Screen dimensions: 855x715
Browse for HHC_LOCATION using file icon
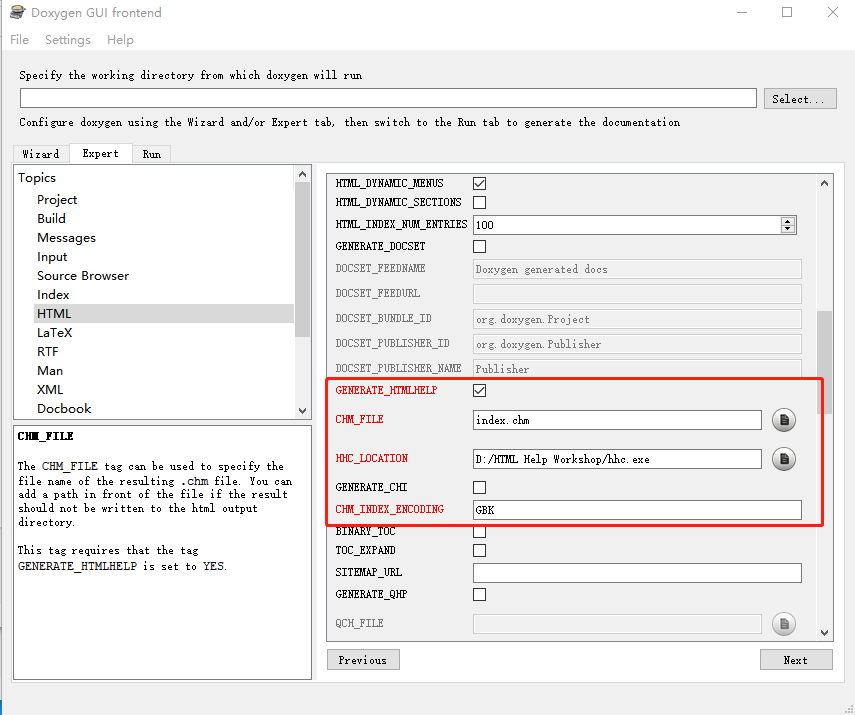pos(784,459)
